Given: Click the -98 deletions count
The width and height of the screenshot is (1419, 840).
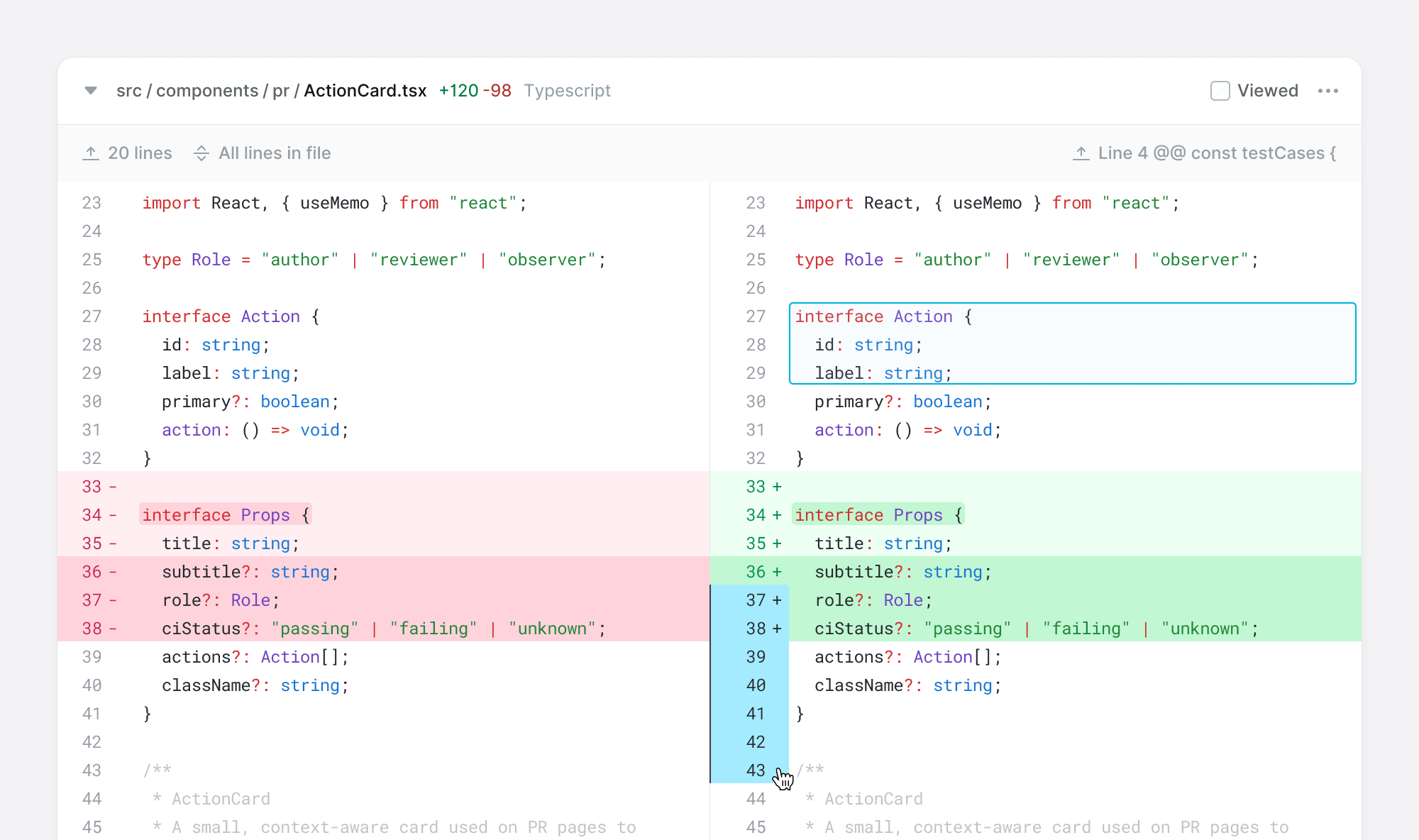Looking at the screenshot, I should point(497,91).
